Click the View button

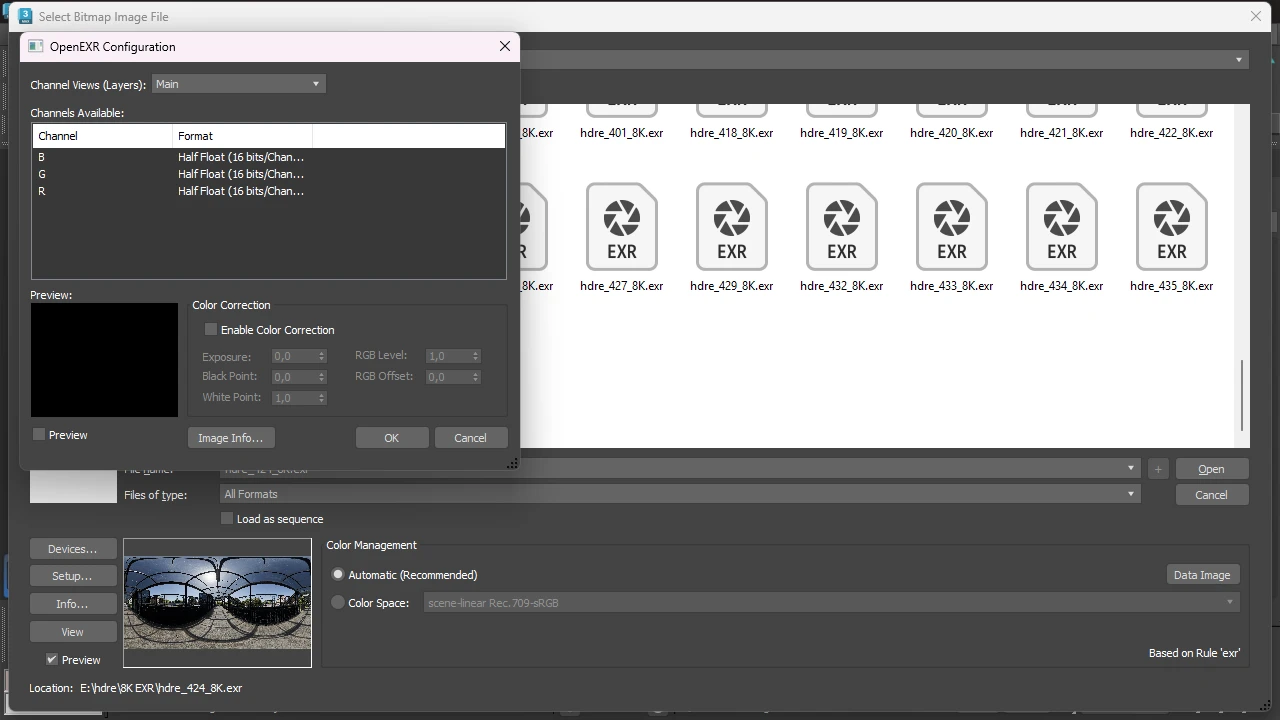(73, 632)
